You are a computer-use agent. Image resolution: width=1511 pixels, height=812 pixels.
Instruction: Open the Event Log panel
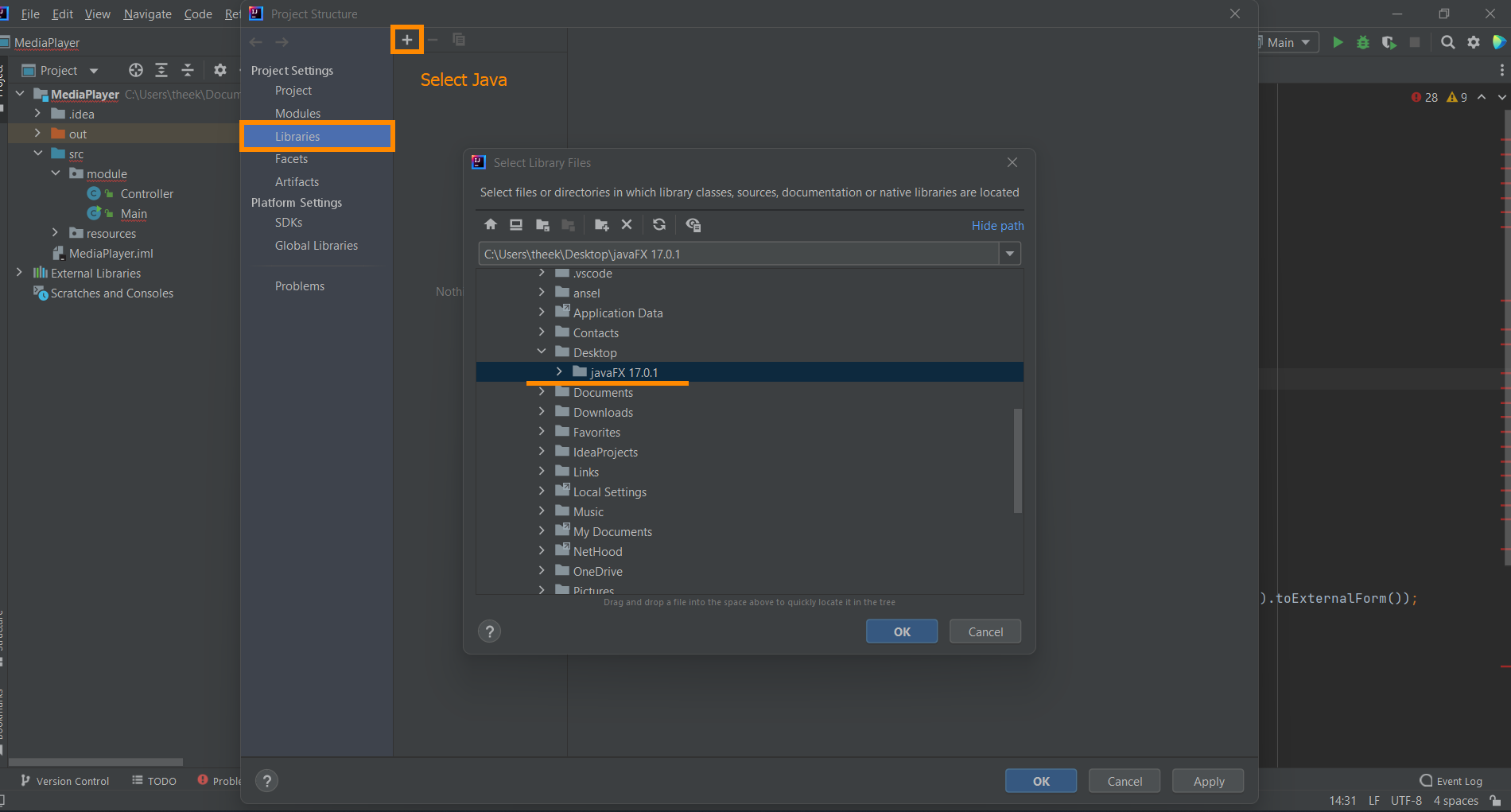1451,781
